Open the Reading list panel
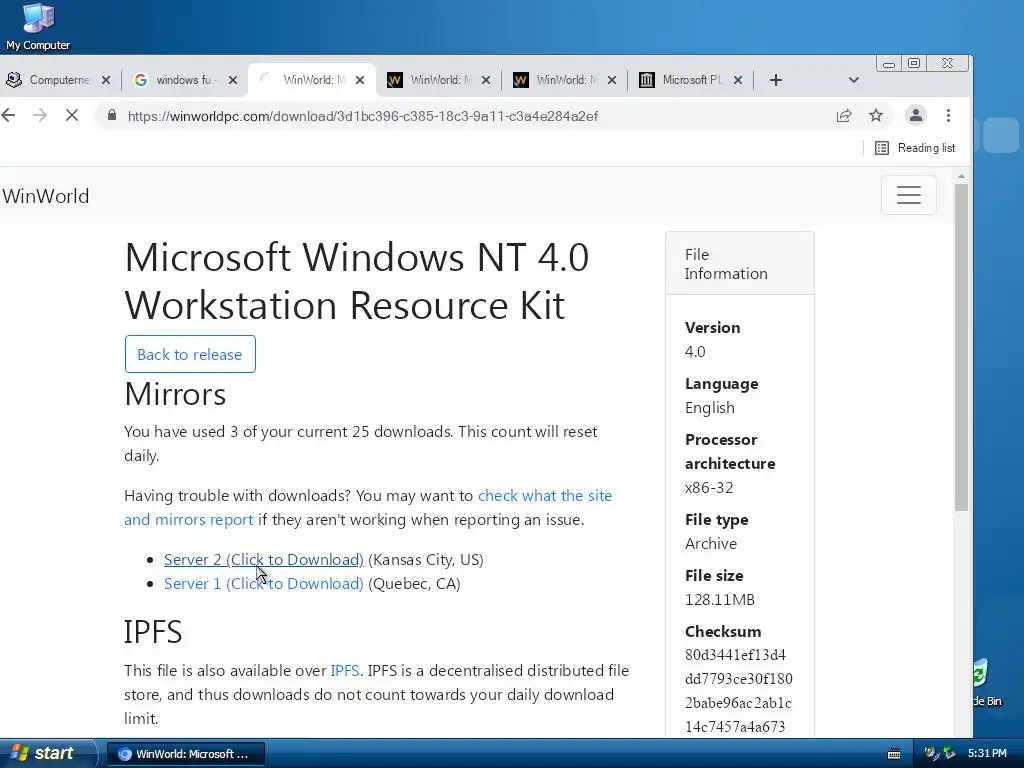1024x768 pixels. point(915,148)
